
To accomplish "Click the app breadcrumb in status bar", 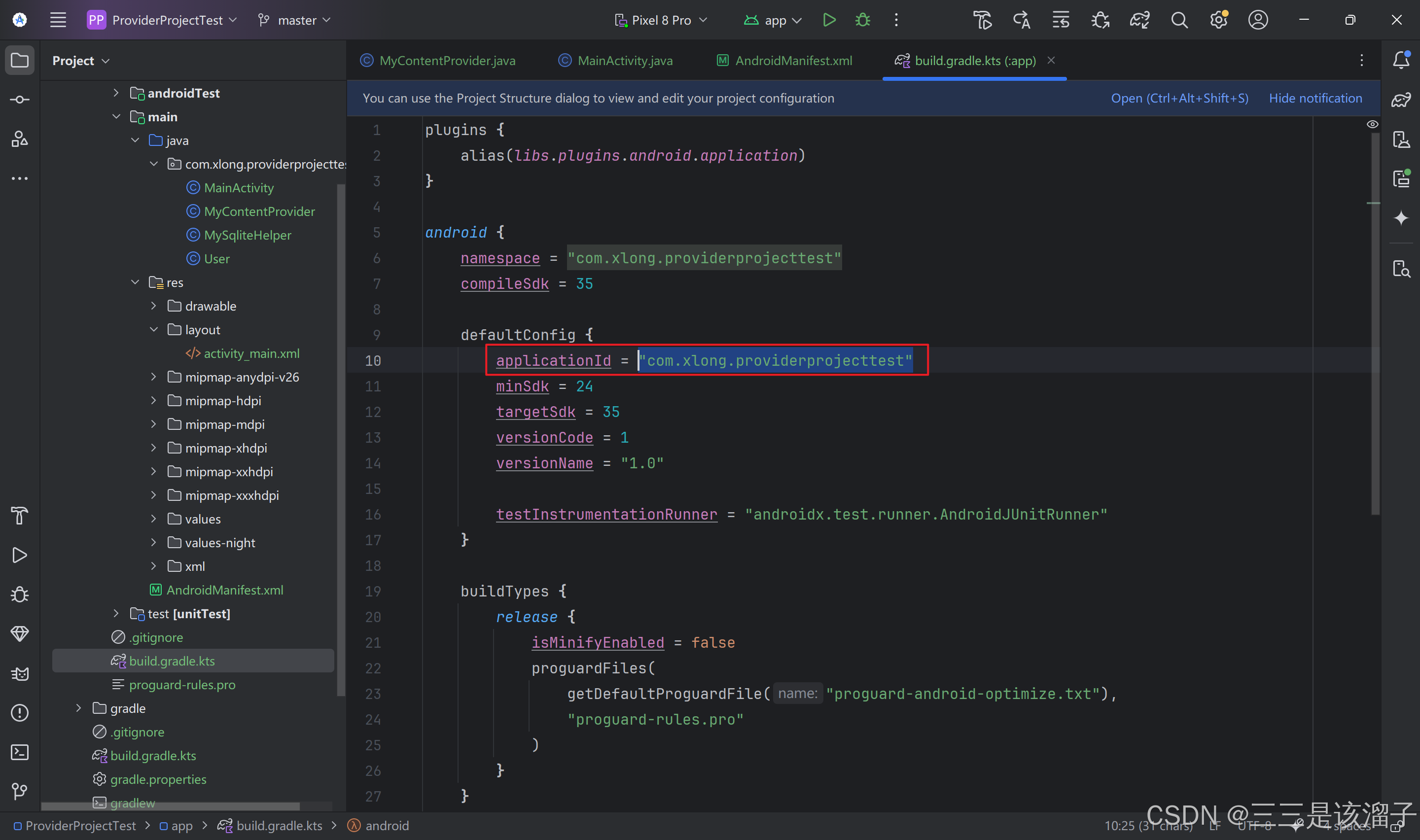I will (176, 826).
